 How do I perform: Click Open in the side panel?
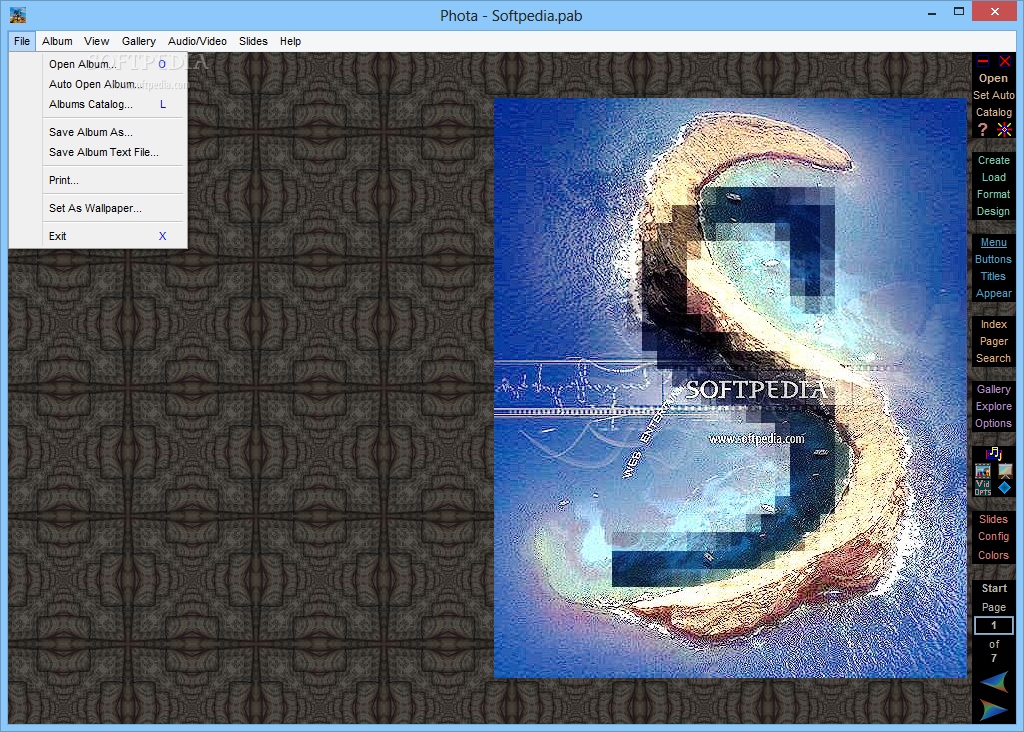[993, 78]
